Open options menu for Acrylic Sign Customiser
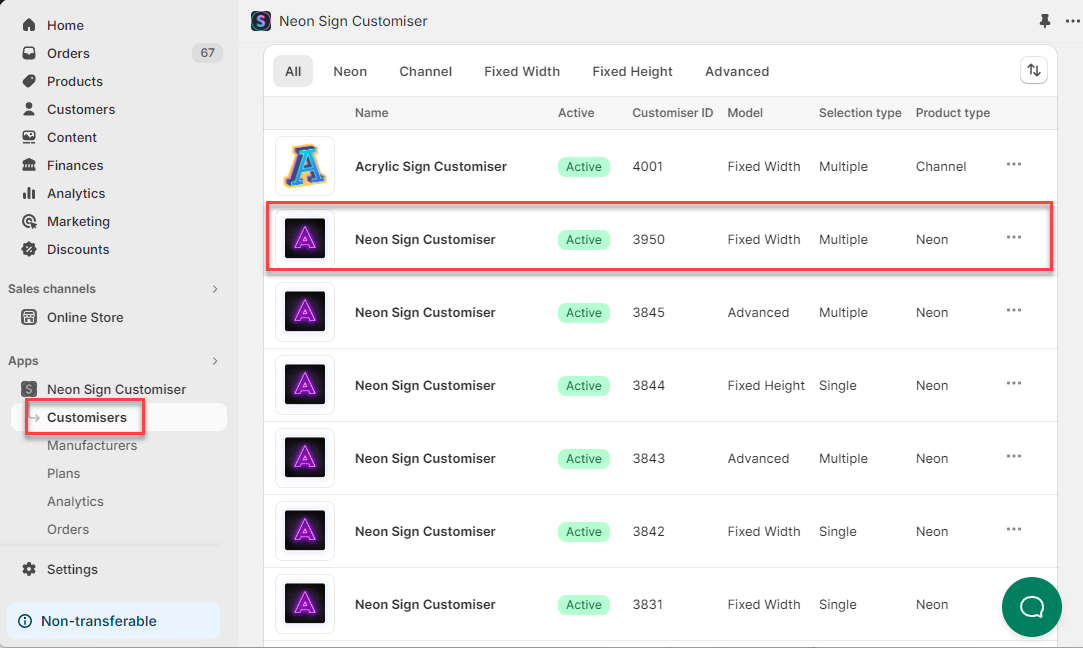The image size is (1083, 648). (x=1014, y=165)
